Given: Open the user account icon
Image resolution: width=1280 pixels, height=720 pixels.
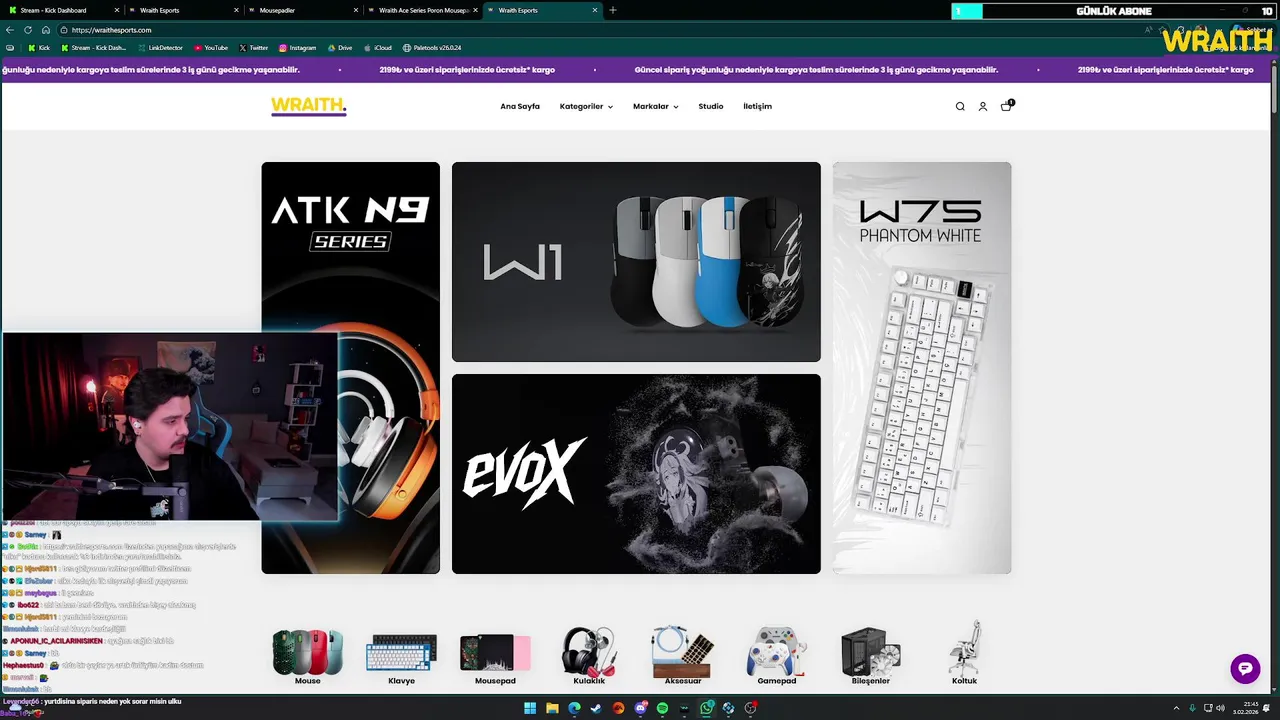Looking at the screenshot, I should (983, 107).
